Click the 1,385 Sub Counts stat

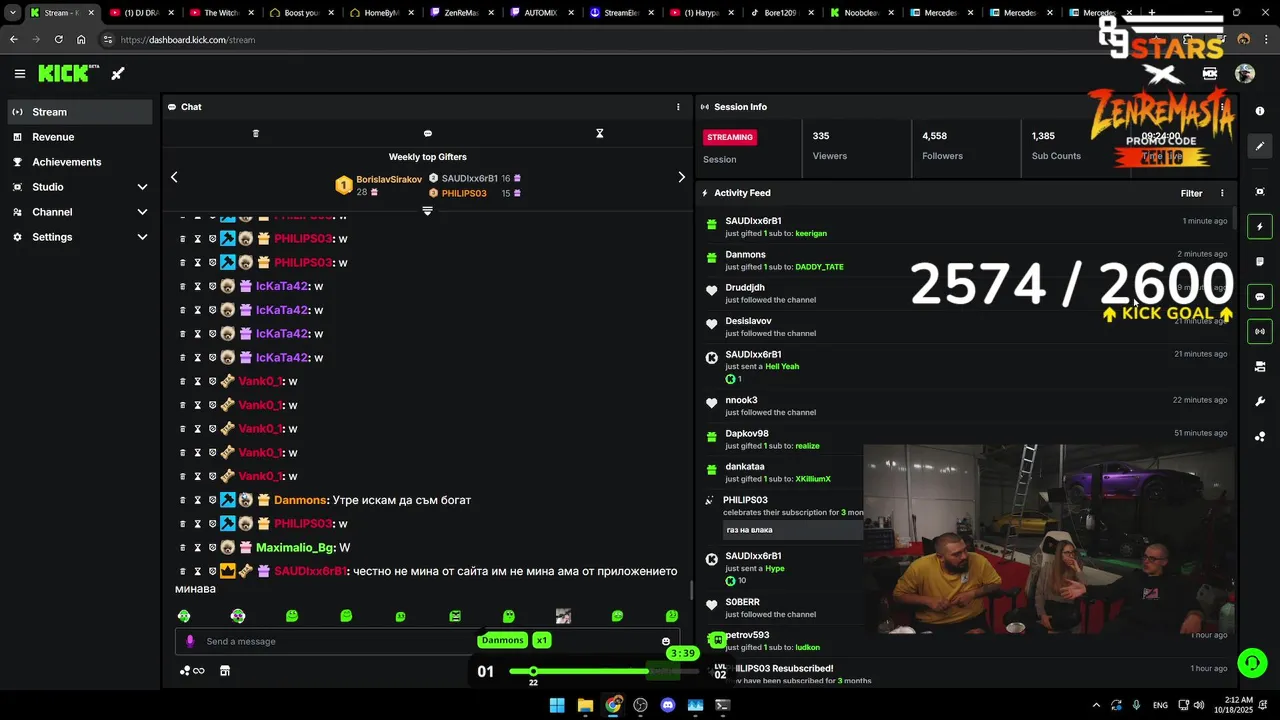(x=1056, y=146)
